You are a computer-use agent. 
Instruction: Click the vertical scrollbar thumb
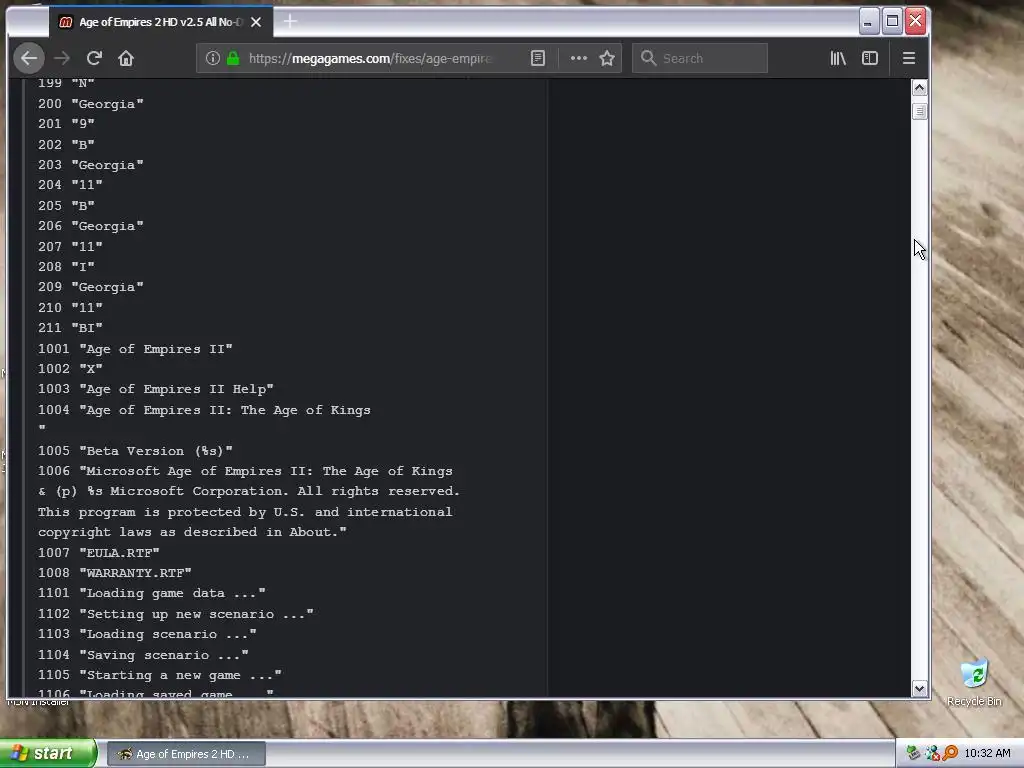[920, 112]
